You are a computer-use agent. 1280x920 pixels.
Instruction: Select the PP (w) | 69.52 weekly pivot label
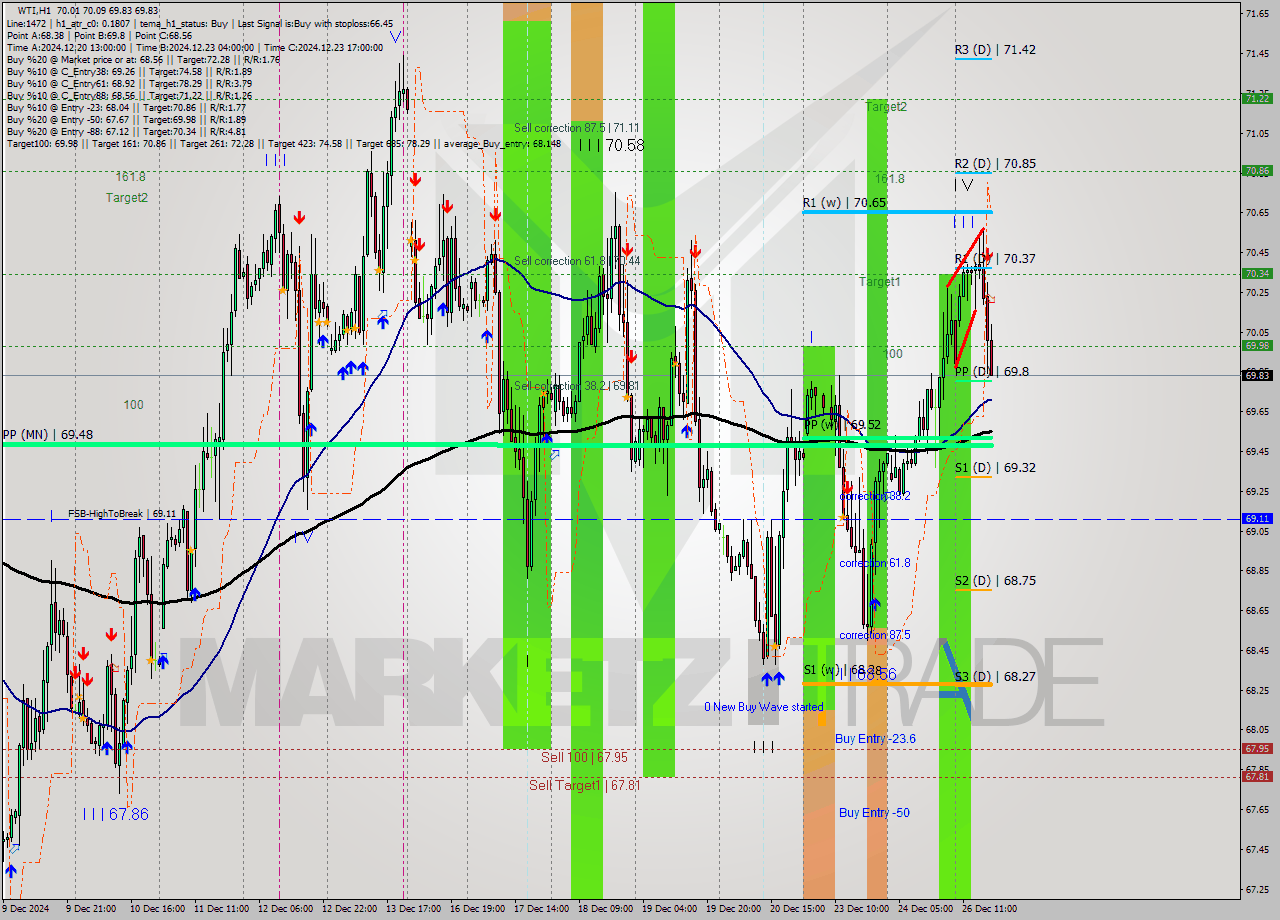click(x=843, y=425)
